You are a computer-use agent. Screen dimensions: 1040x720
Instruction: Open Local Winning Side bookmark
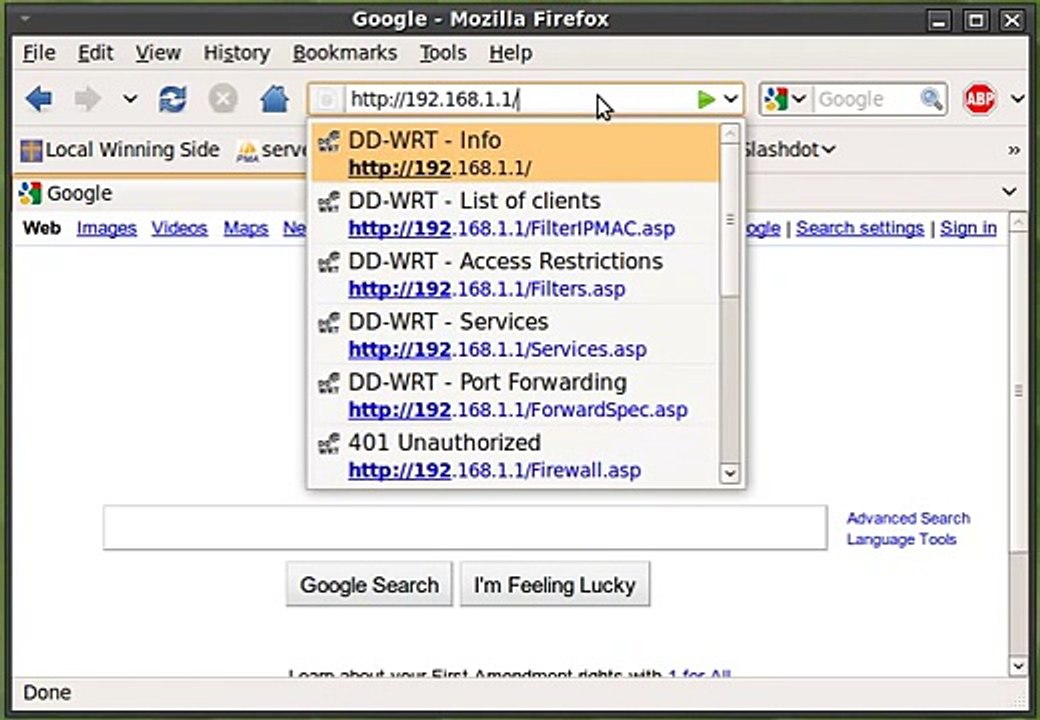coord(120,150)
